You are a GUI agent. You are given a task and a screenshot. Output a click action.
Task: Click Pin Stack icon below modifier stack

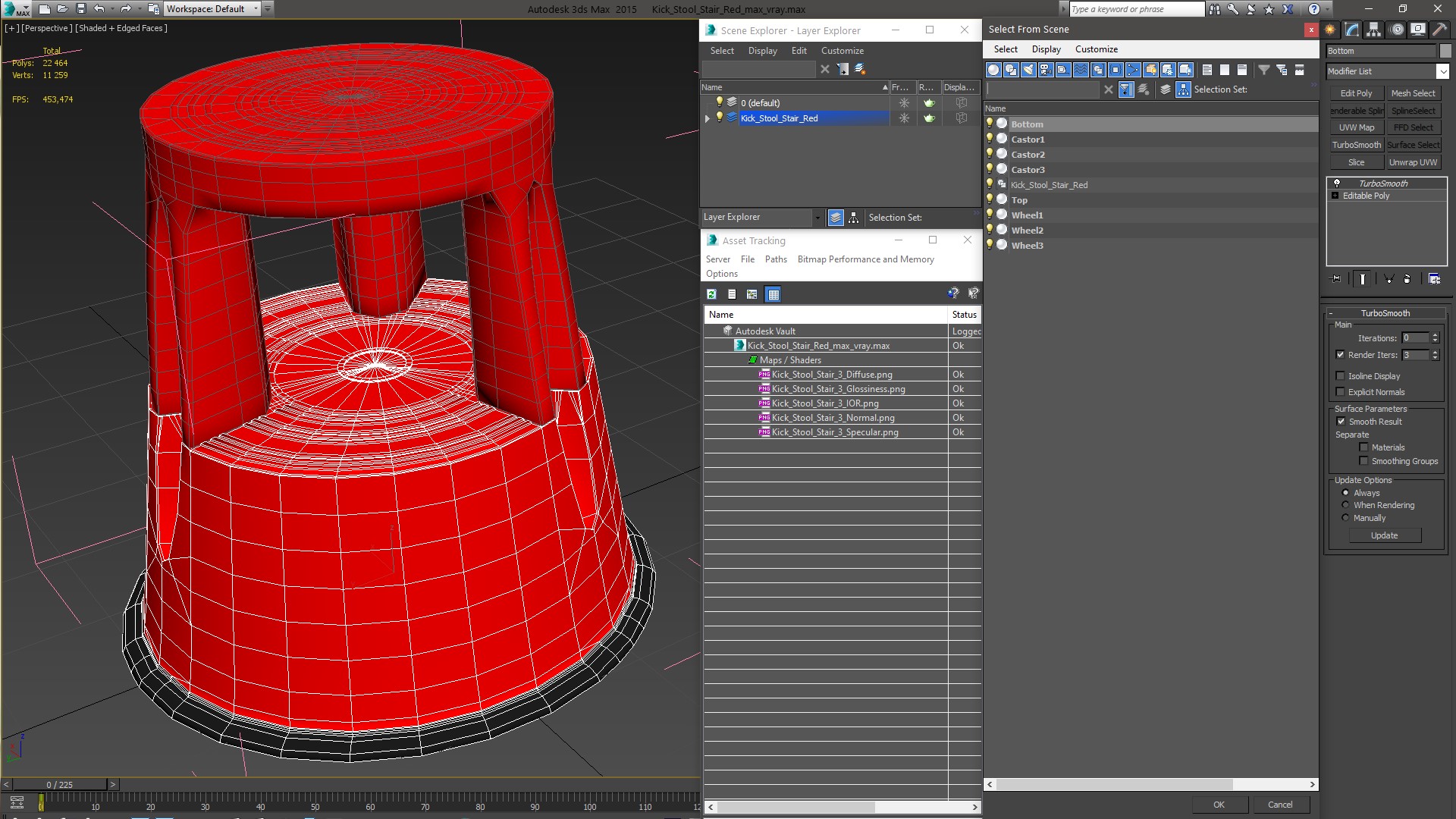tap(1336, 279)
